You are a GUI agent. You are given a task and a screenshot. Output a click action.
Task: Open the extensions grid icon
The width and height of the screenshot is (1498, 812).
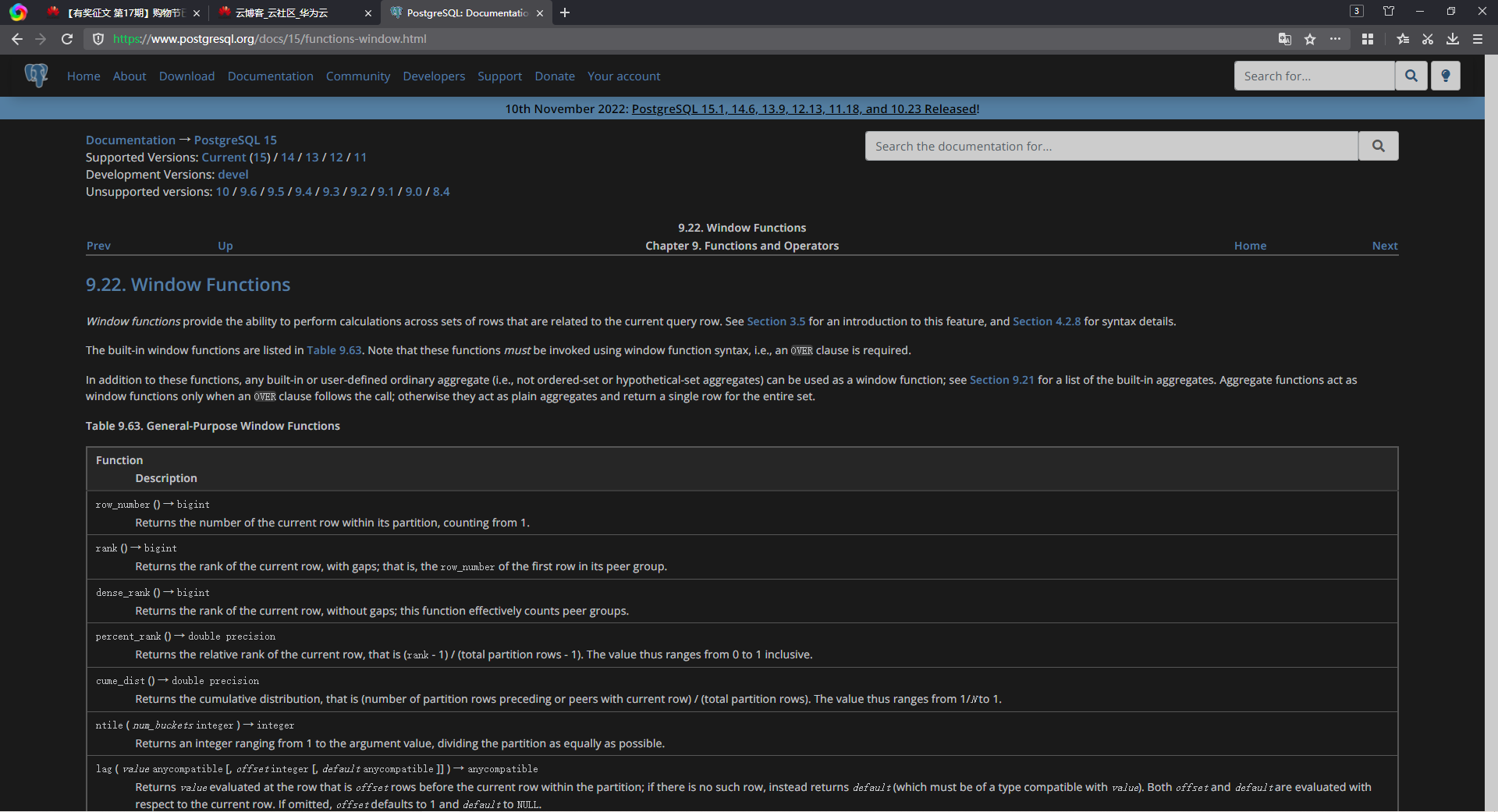click(x=1368, y=39)
